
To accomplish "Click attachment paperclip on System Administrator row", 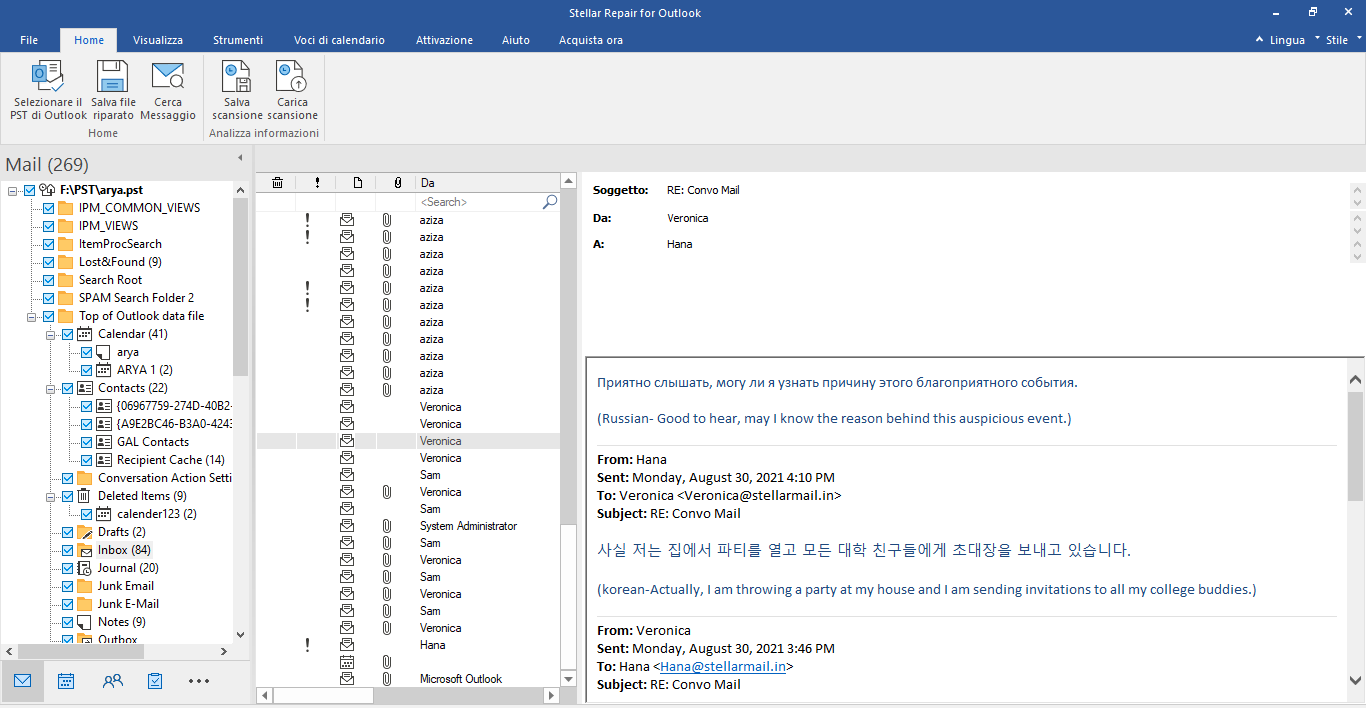I will [387, 526].
